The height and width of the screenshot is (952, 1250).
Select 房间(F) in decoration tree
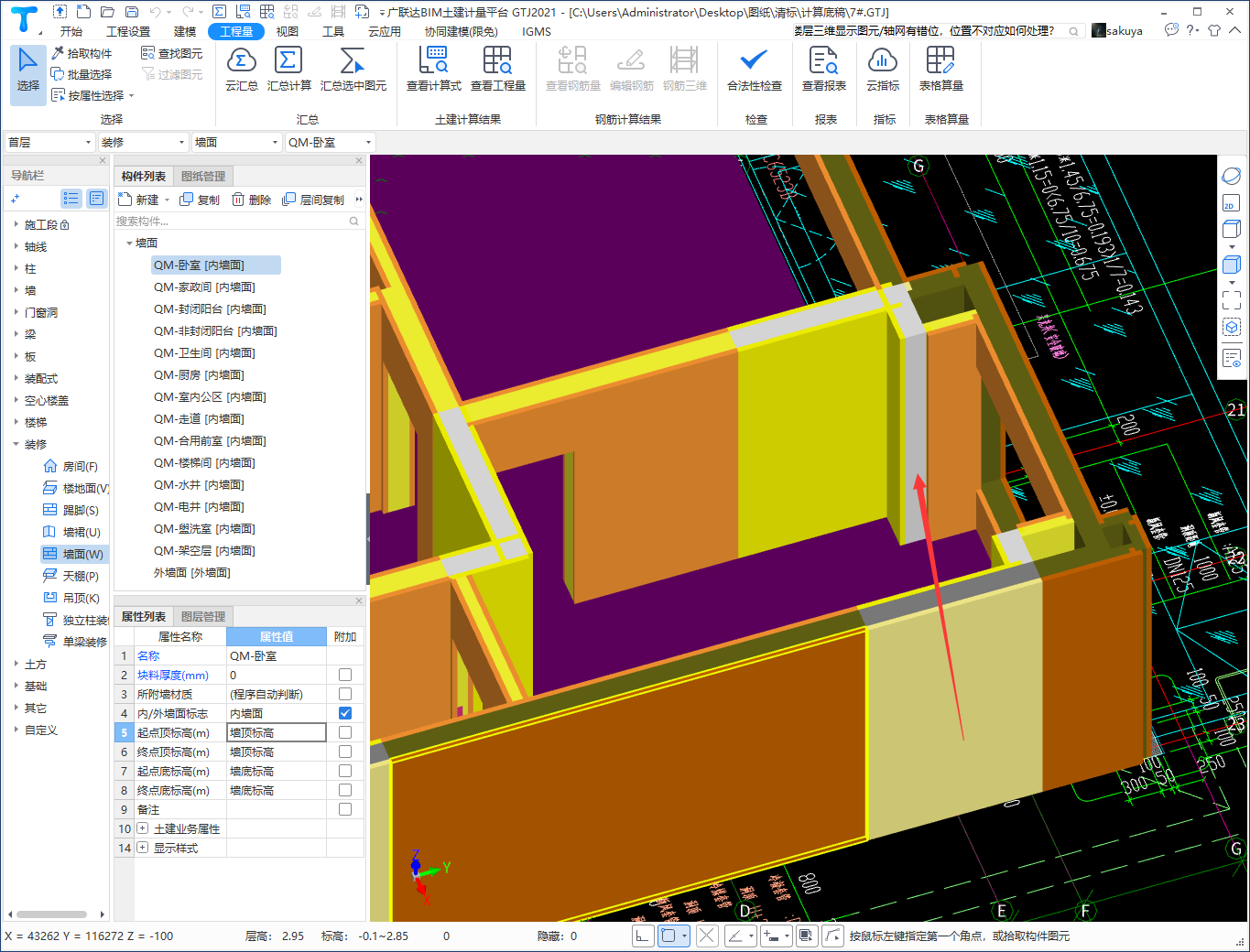pyautogui.click(x=71, y=466)
